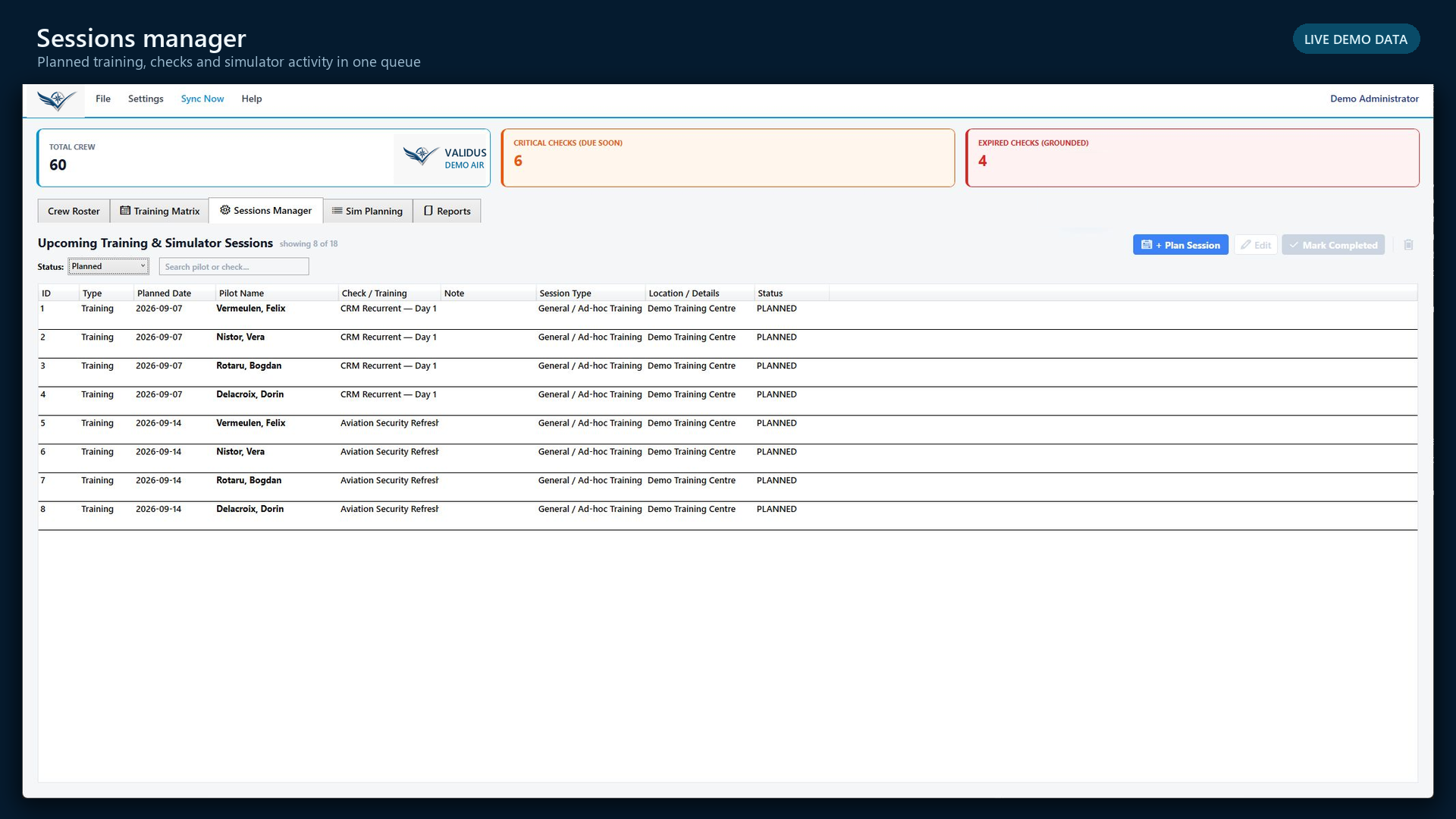
Task: Click the Location / Details column header
Action: point(700,293)
